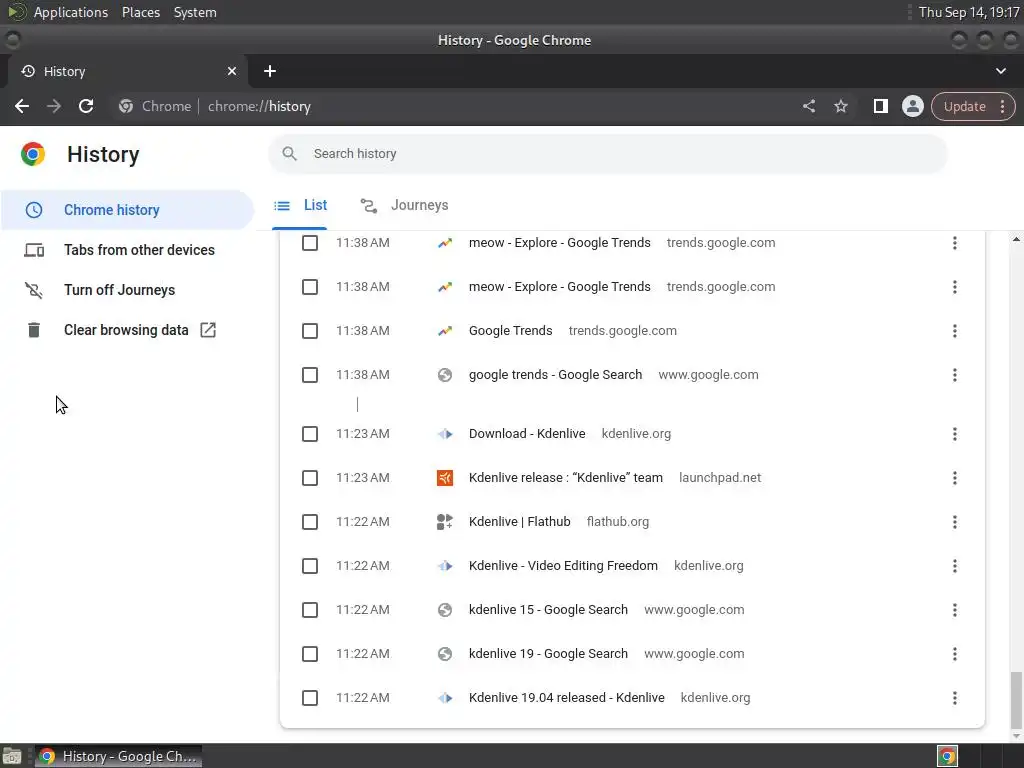The height and width of the screenshot is (768, 1024).
Task: Click the forward navigation arrow
Action: coord(54,106)
